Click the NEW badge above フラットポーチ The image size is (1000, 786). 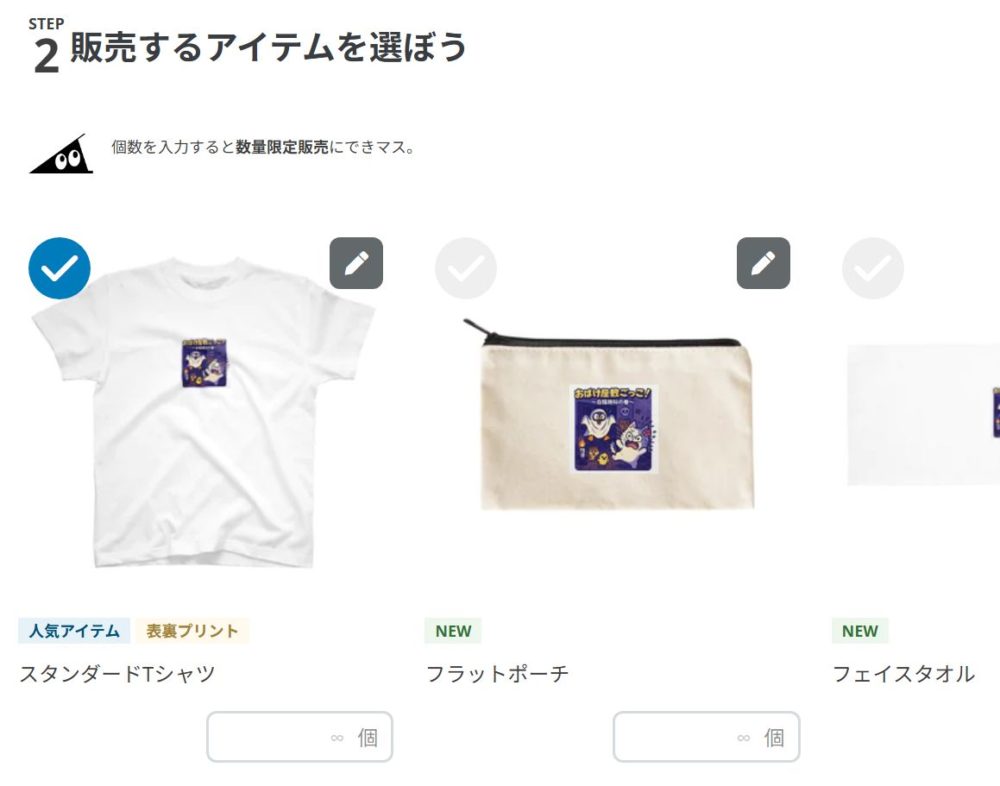[x=453, y=631]
